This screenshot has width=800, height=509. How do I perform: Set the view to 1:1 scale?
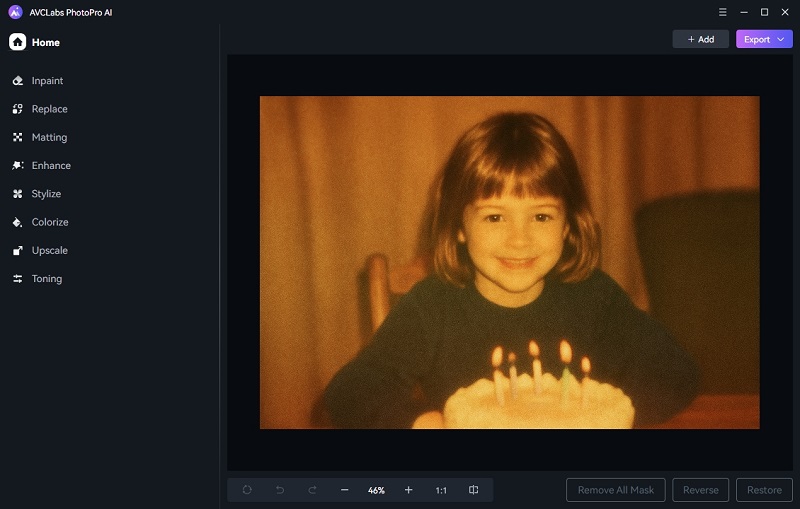(x=441, y=490)
